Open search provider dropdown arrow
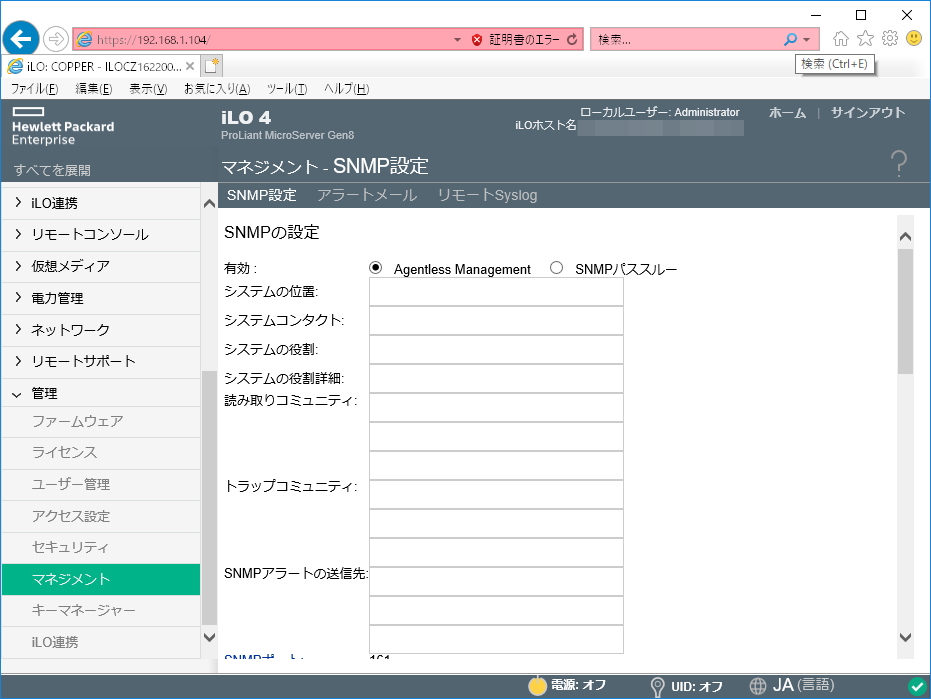Viewport: 931px width, 699px height. (x=806, y=40)
